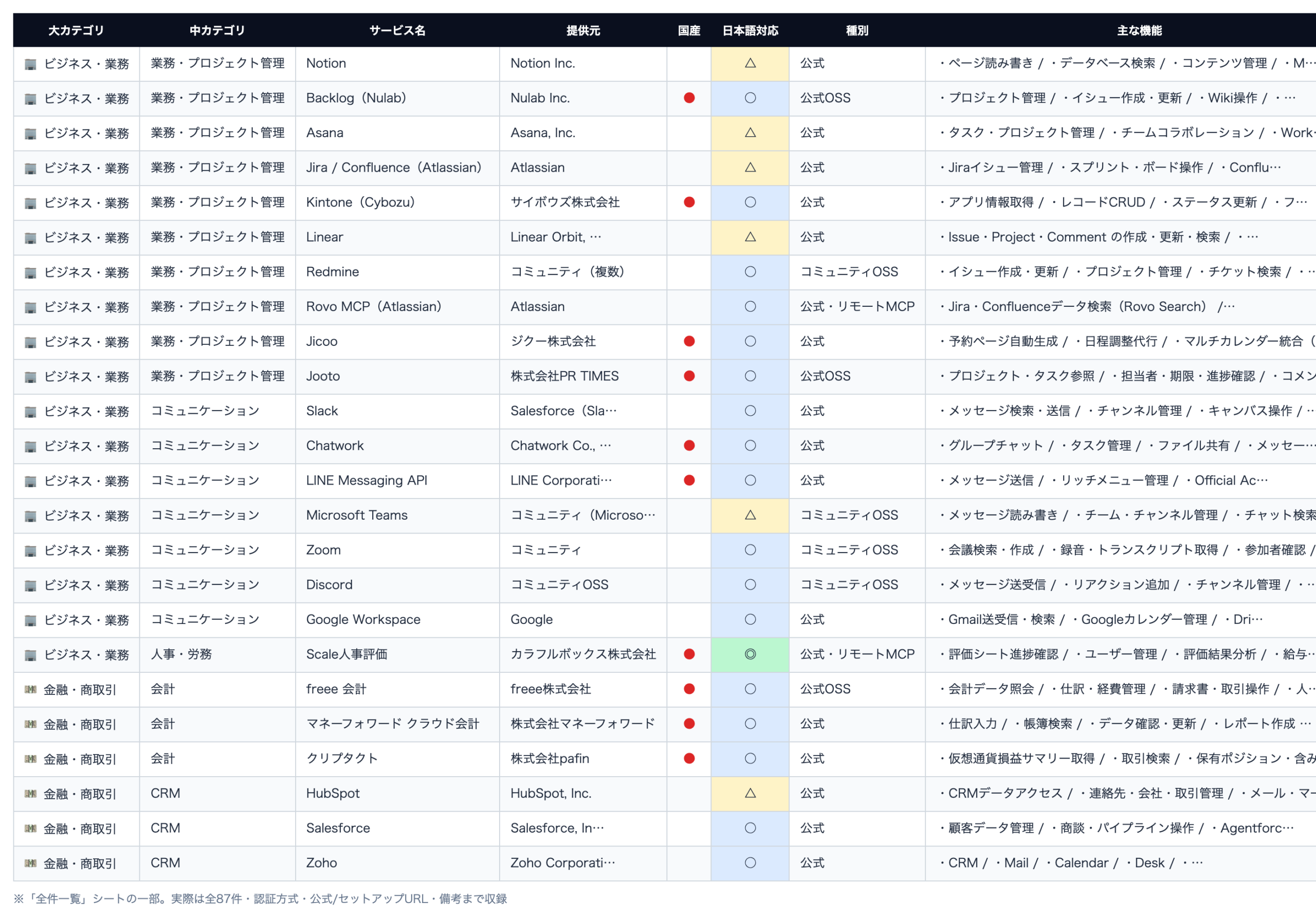
Task: Select the Jira / Confluence (Atlassian) cell
Action: [397, 168]
